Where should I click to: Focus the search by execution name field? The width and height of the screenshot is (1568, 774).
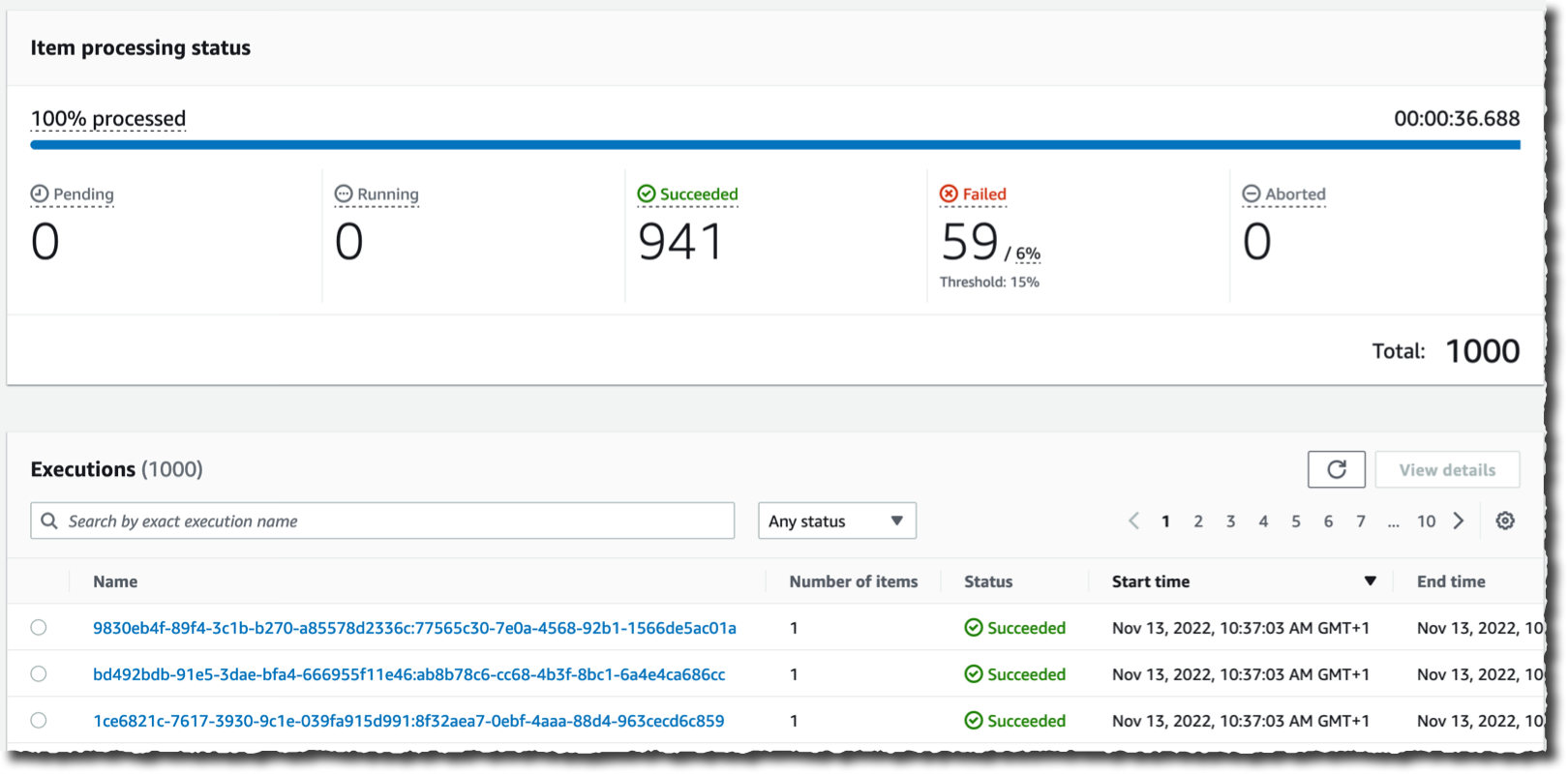tap(382, 521)
